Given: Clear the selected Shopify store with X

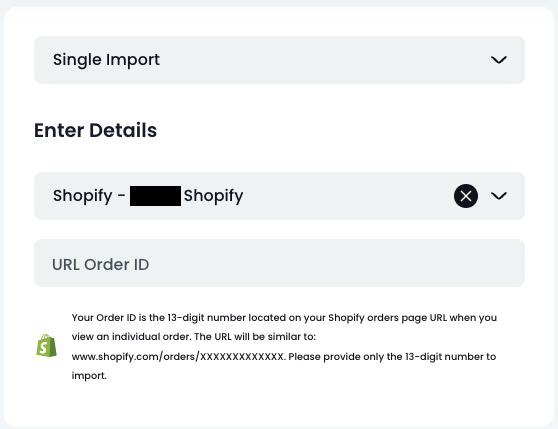Looking at the screenshot, I should [x=465, y=196].
